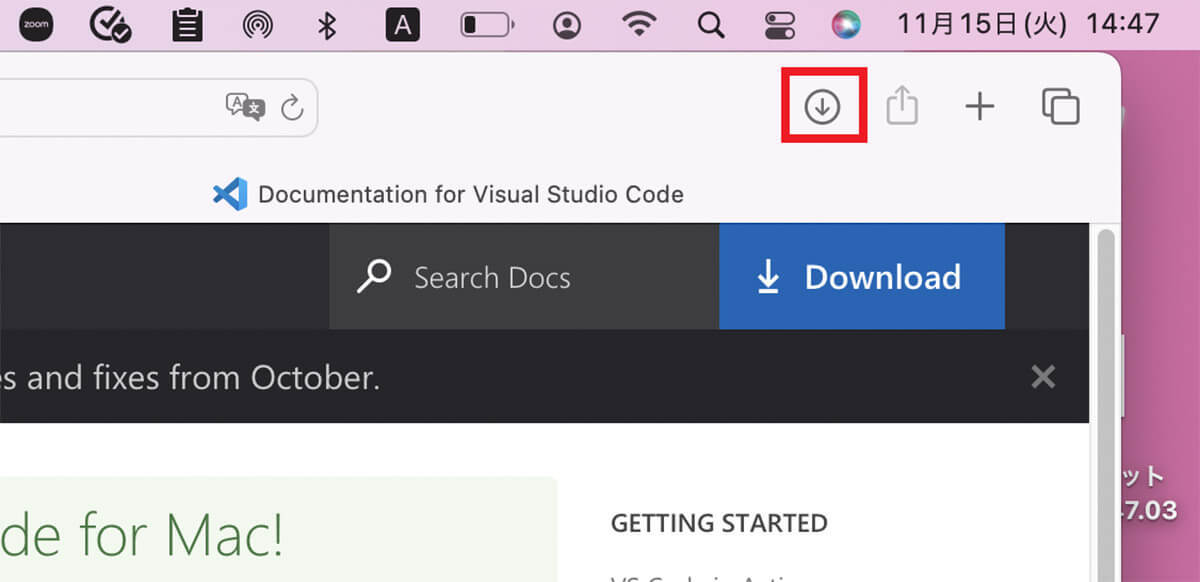
Task: Click the GETTING STARTED heading
Action: (719, 522)
